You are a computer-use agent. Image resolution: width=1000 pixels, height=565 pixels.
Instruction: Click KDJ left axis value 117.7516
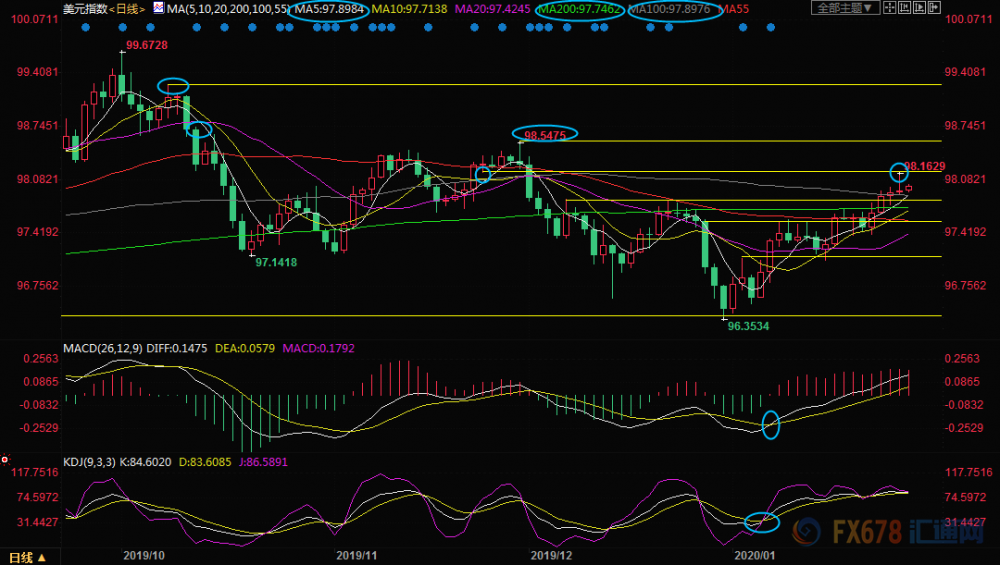[x=35, y=473]
